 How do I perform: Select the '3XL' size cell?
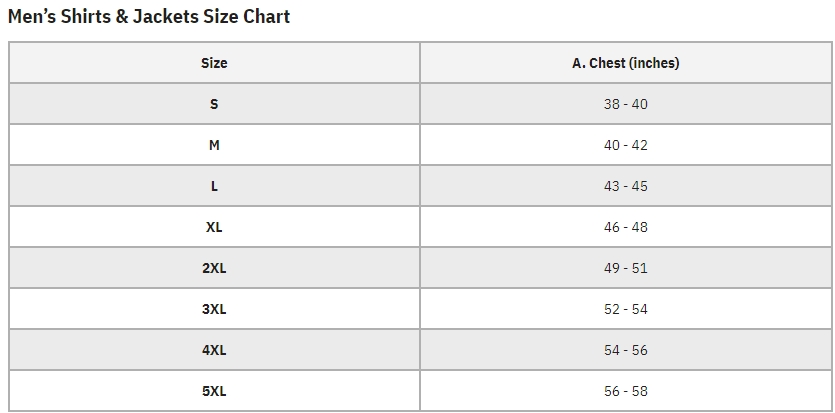point(214,309)
